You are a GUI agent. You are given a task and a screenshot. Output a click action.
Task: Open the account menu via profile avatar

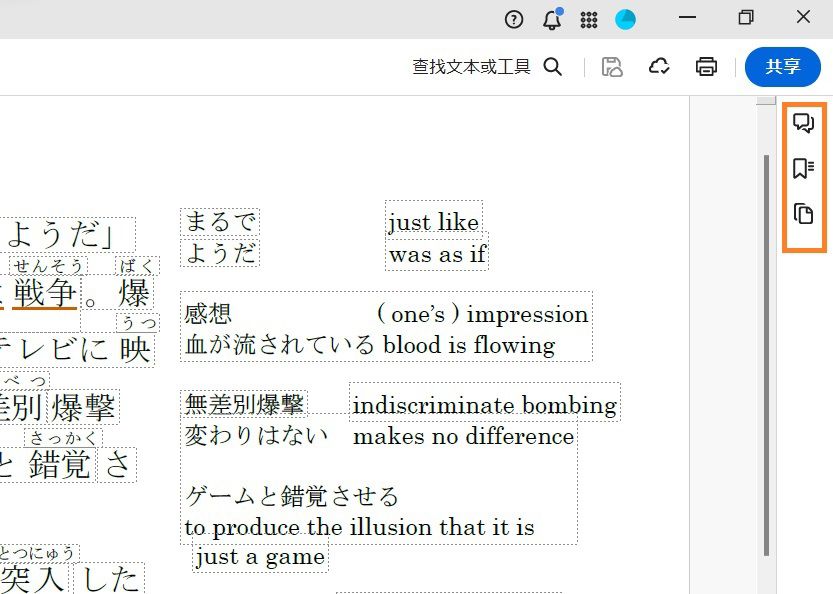625,19
